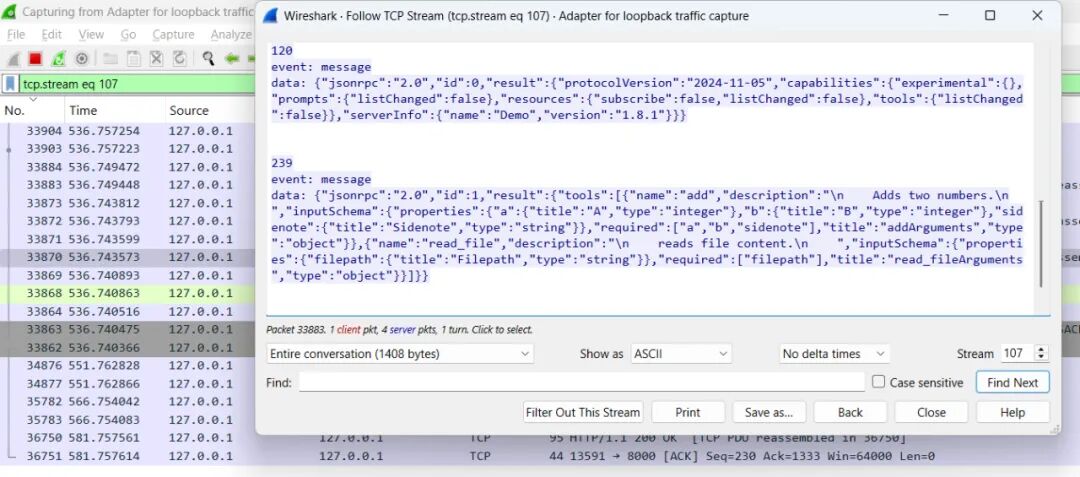The width and height of the screenshot is (1080, 477).
Task: Open the Go menu
Action: (128, 34)
